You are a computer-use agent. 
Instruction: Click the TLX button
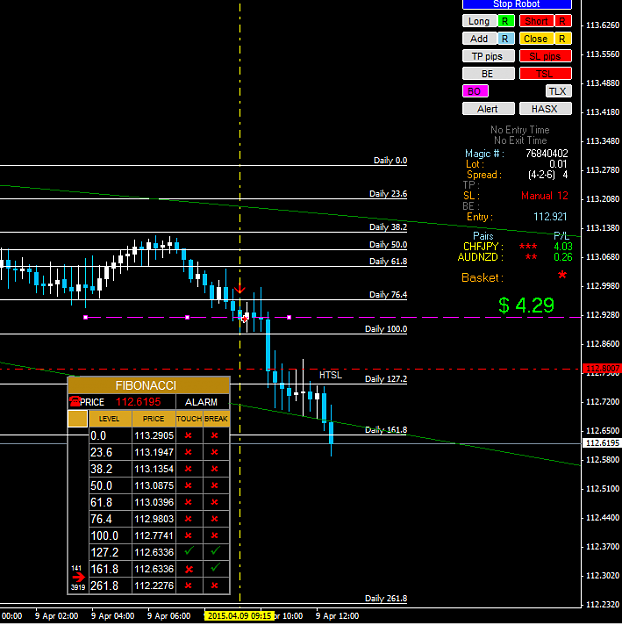(x=559, y=91)
